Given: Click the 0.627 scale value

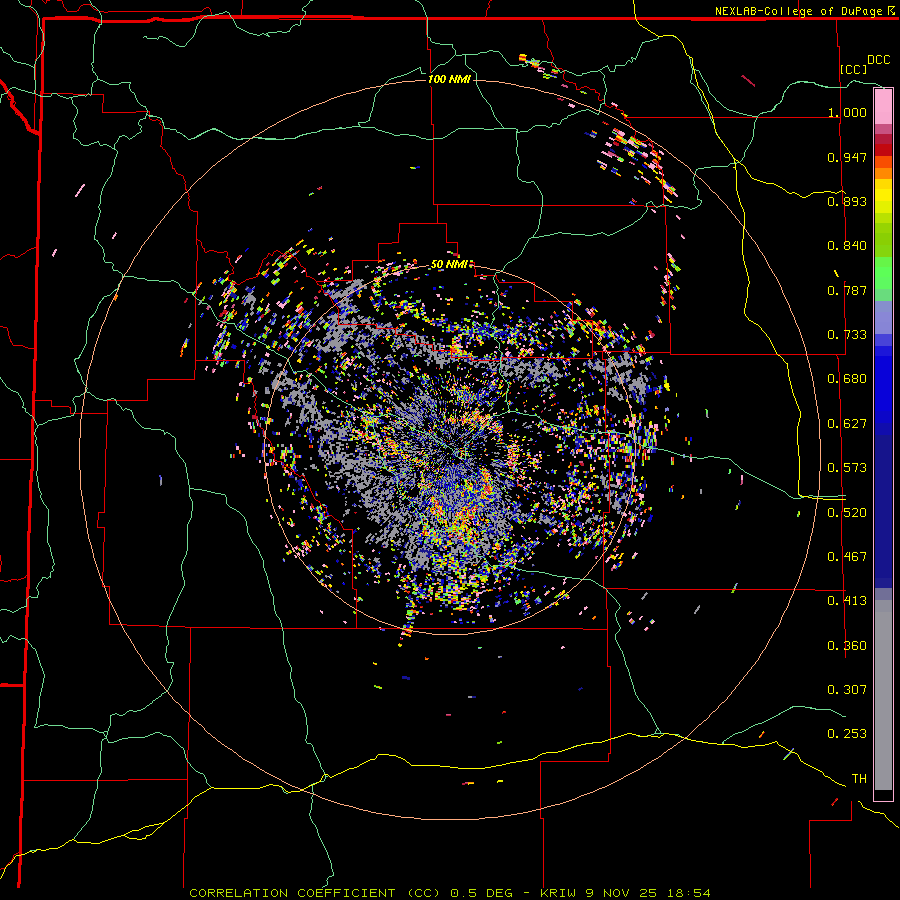Looking at the screenshot, I should point(847,424).
